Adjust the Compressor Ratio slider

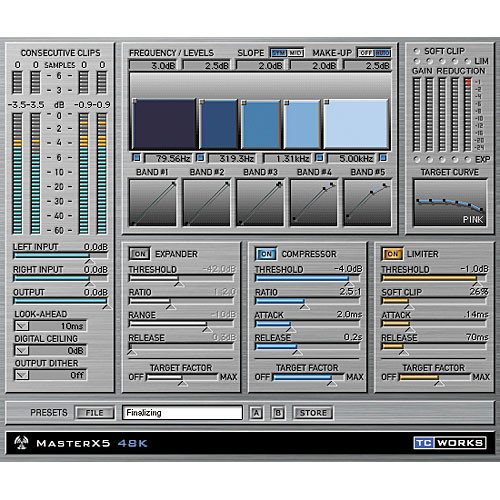(x=308, y=301)
